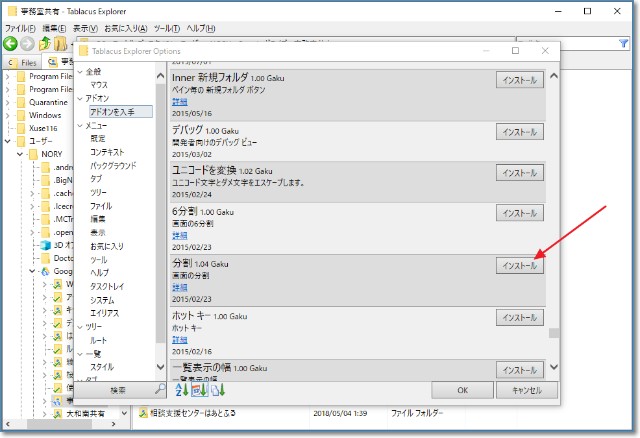
Task: Open the ファイル(F) menu
Action: coord(19,29)
